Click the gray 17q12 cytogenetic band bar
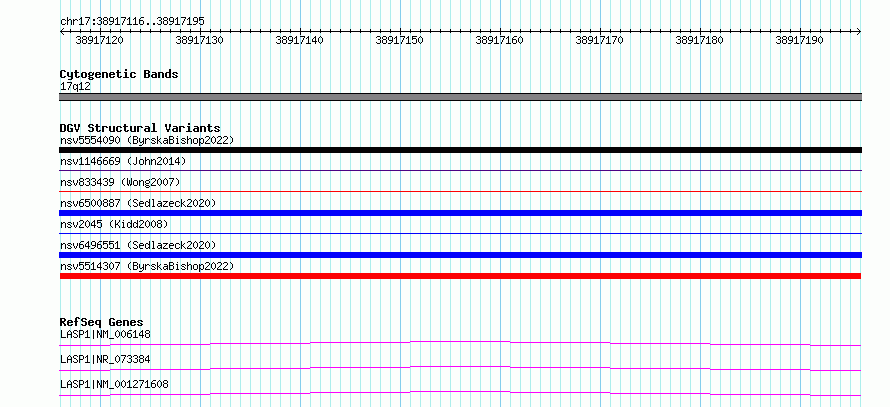This screenshot has height=407, width=890. point(460,97)
